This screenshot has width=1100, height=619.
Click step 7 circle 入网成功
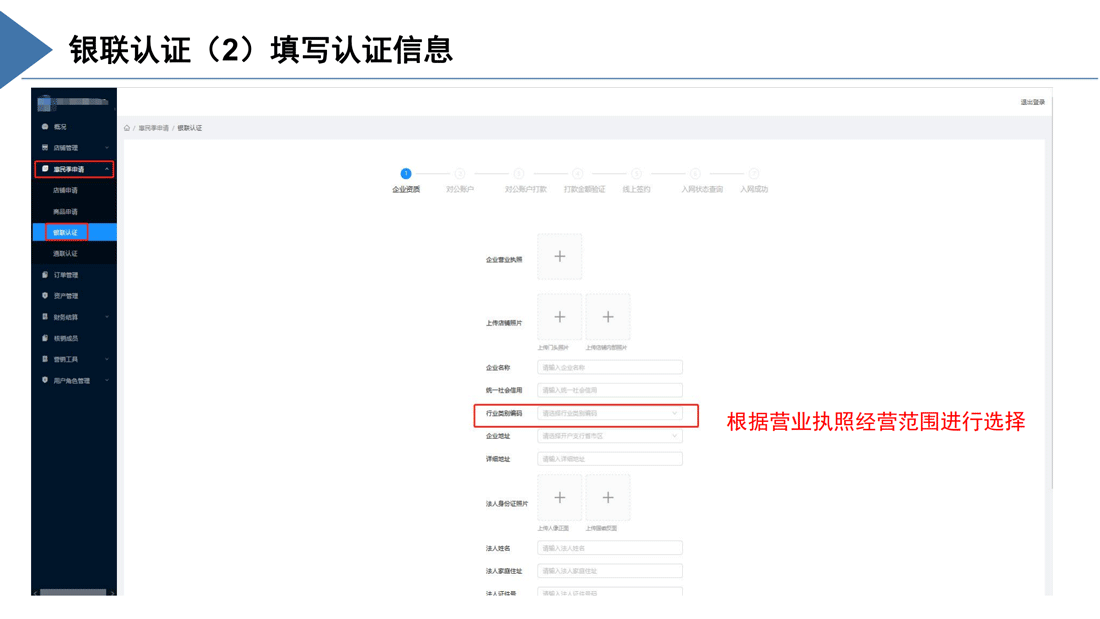click(x=753, y=173)
